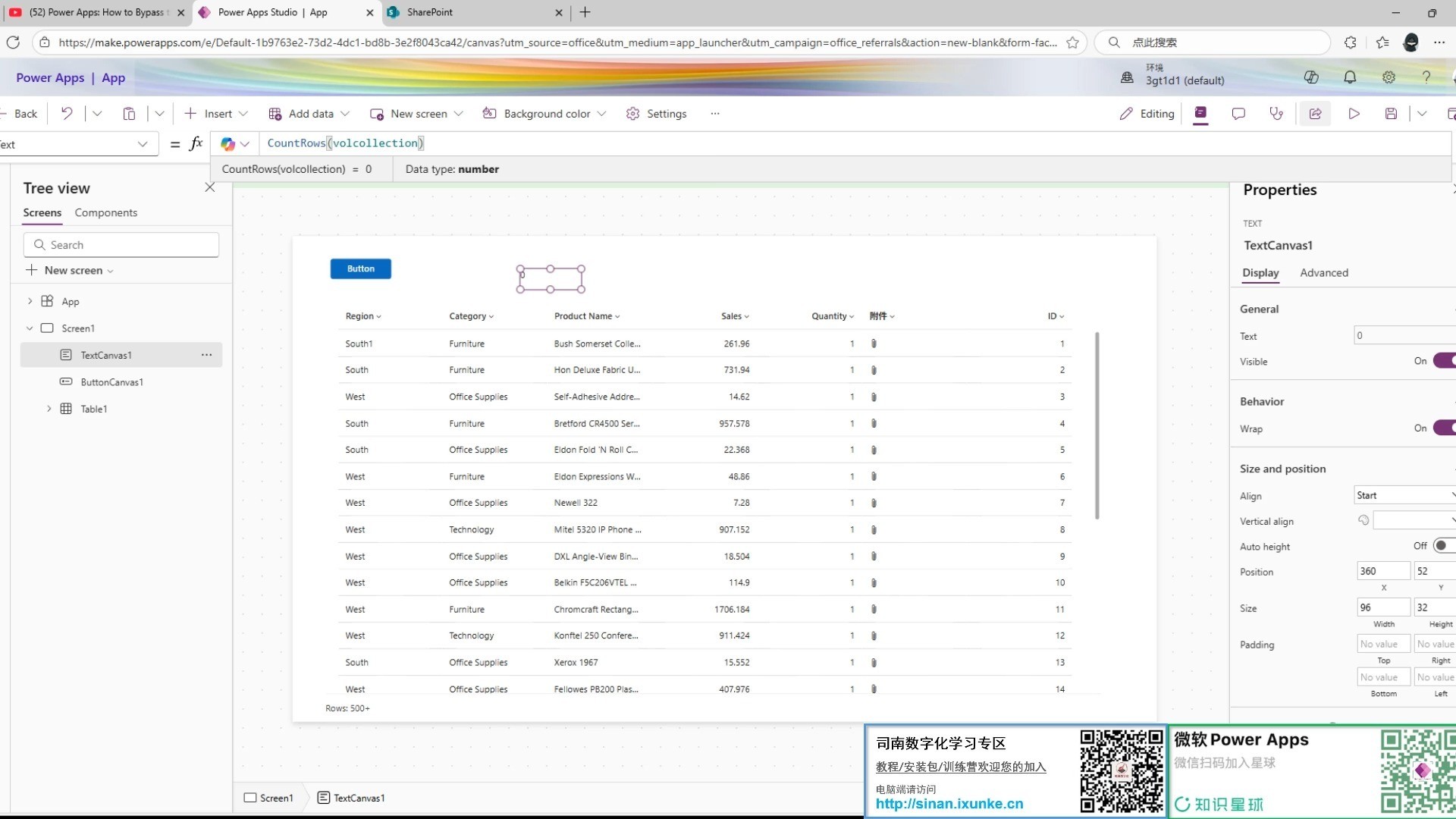Enable the Auto height toggle
The height and width of the screenshot is (819, 1456).
(x=1443, y=546)
